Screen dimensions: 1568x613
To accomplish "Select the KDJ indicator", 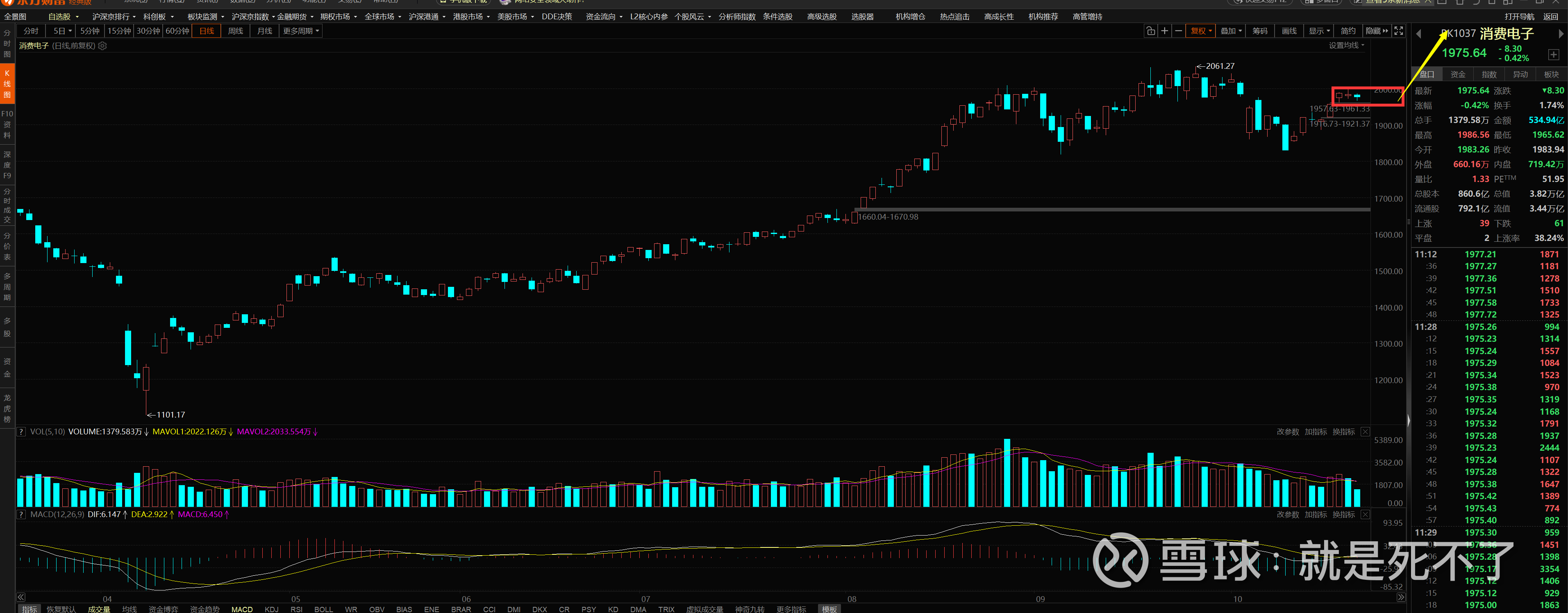I will [271, 609].
